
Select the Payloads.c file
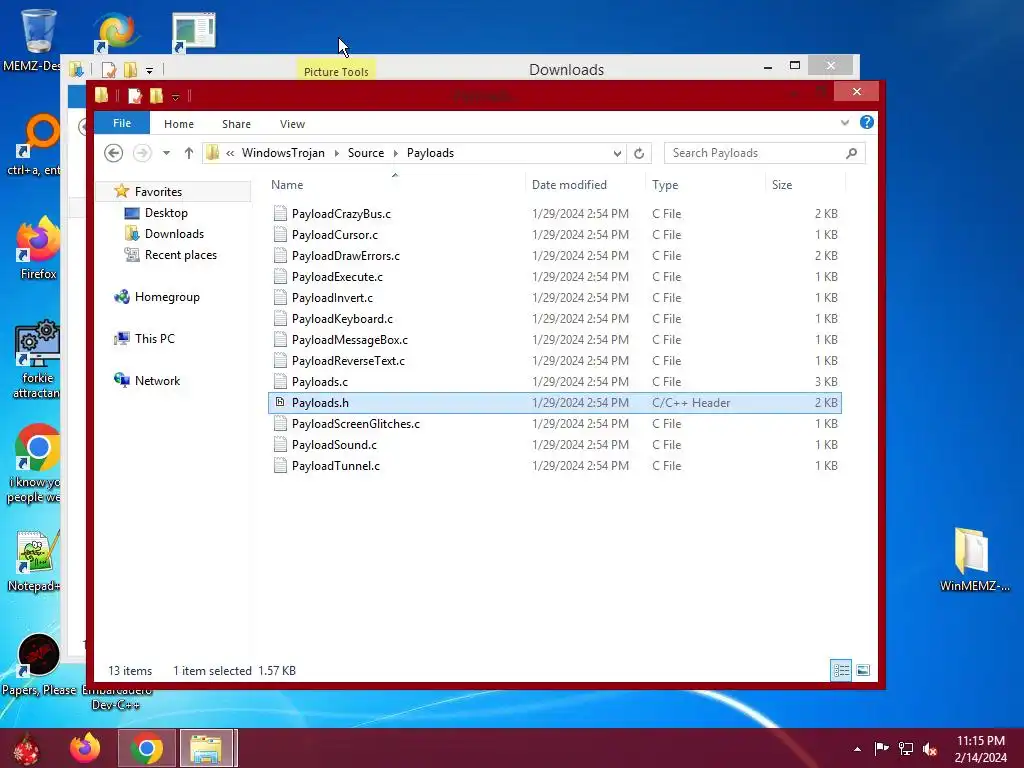pyautogui.click(x=319, y=381)
